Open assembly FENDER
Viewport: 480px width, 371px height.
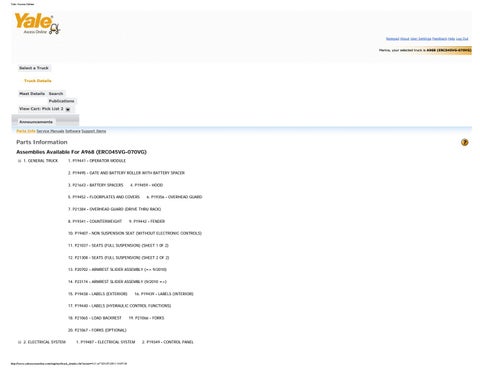coord(147,221)
